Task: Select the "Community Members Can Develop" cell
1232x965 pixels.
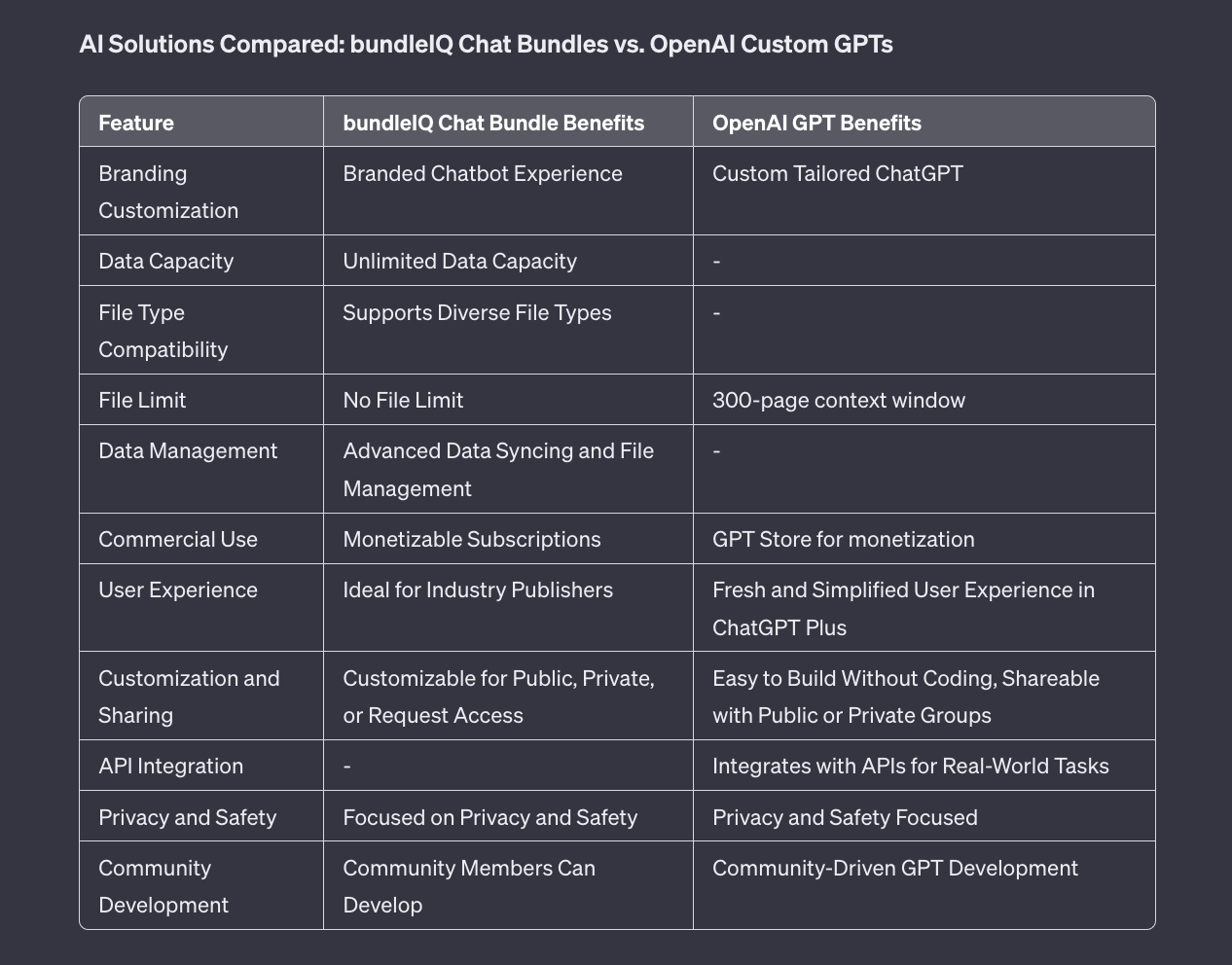Action: (469, 886)
